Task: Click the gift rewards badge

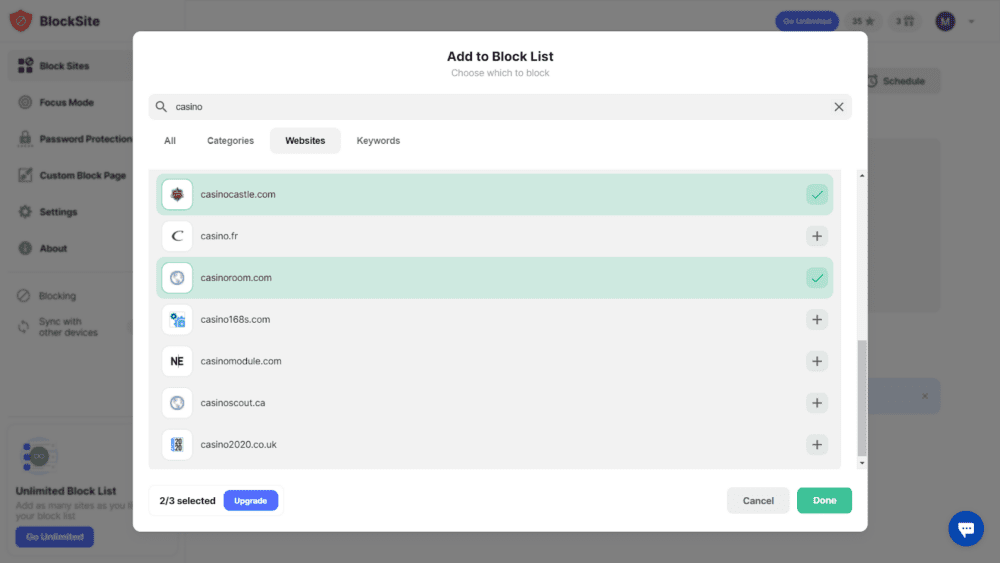Action: [904, 21]
